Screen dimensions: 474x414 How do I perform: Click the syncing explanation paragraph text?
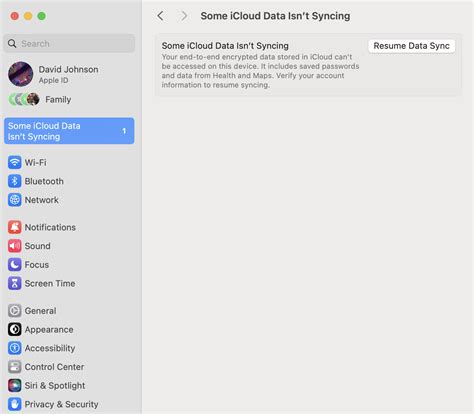pyautogui.click(x=260, y=71)
